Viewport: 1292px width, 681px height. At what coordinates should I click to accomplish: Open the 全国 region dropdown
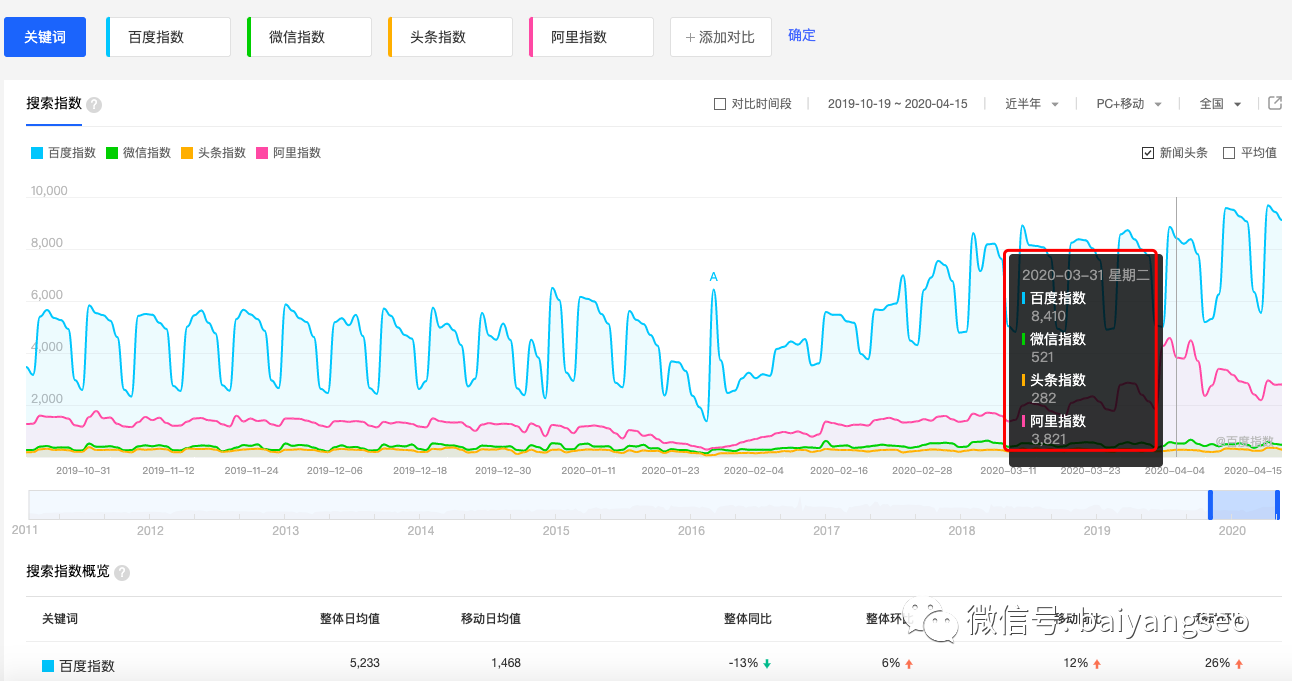tap(1220, 104)
